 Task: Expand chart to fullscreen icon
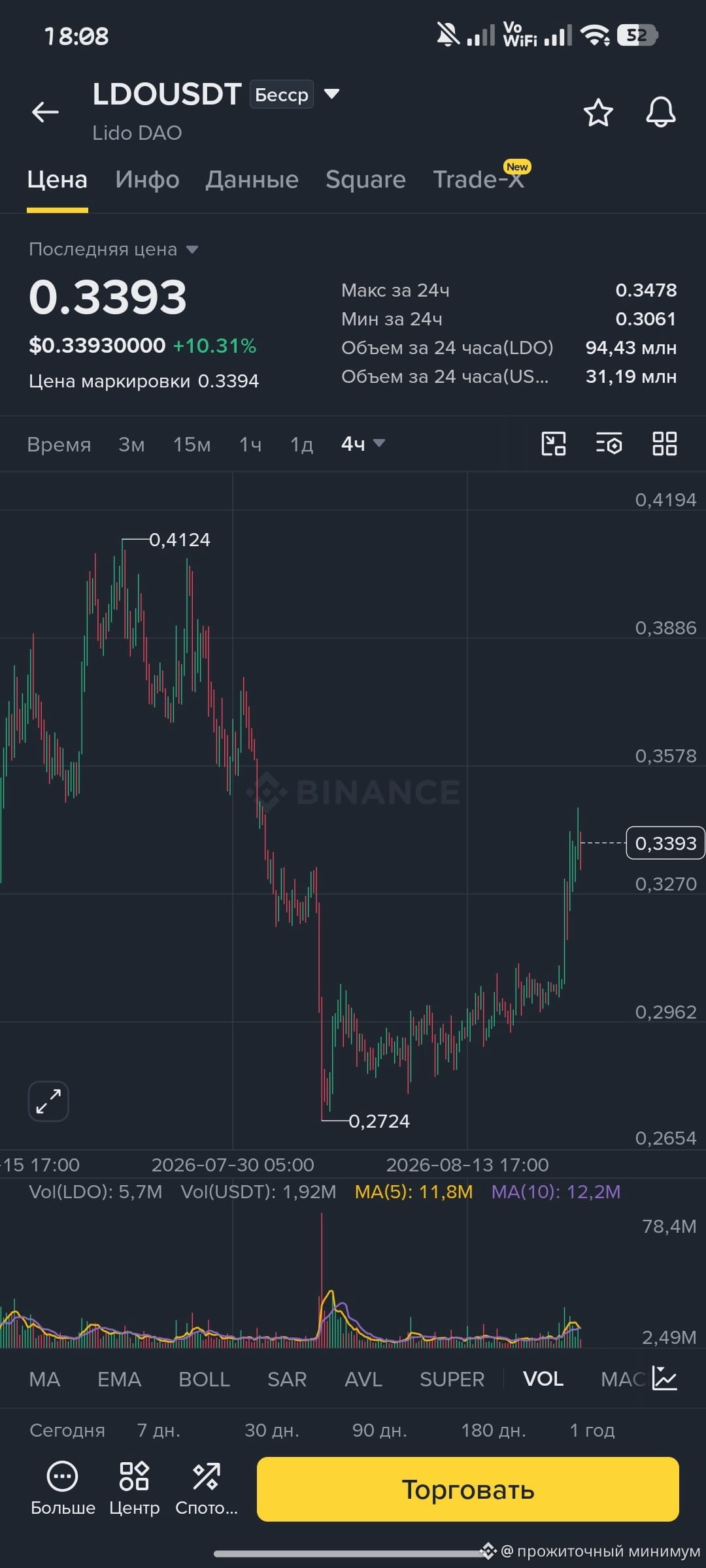tap(48, 1101)
